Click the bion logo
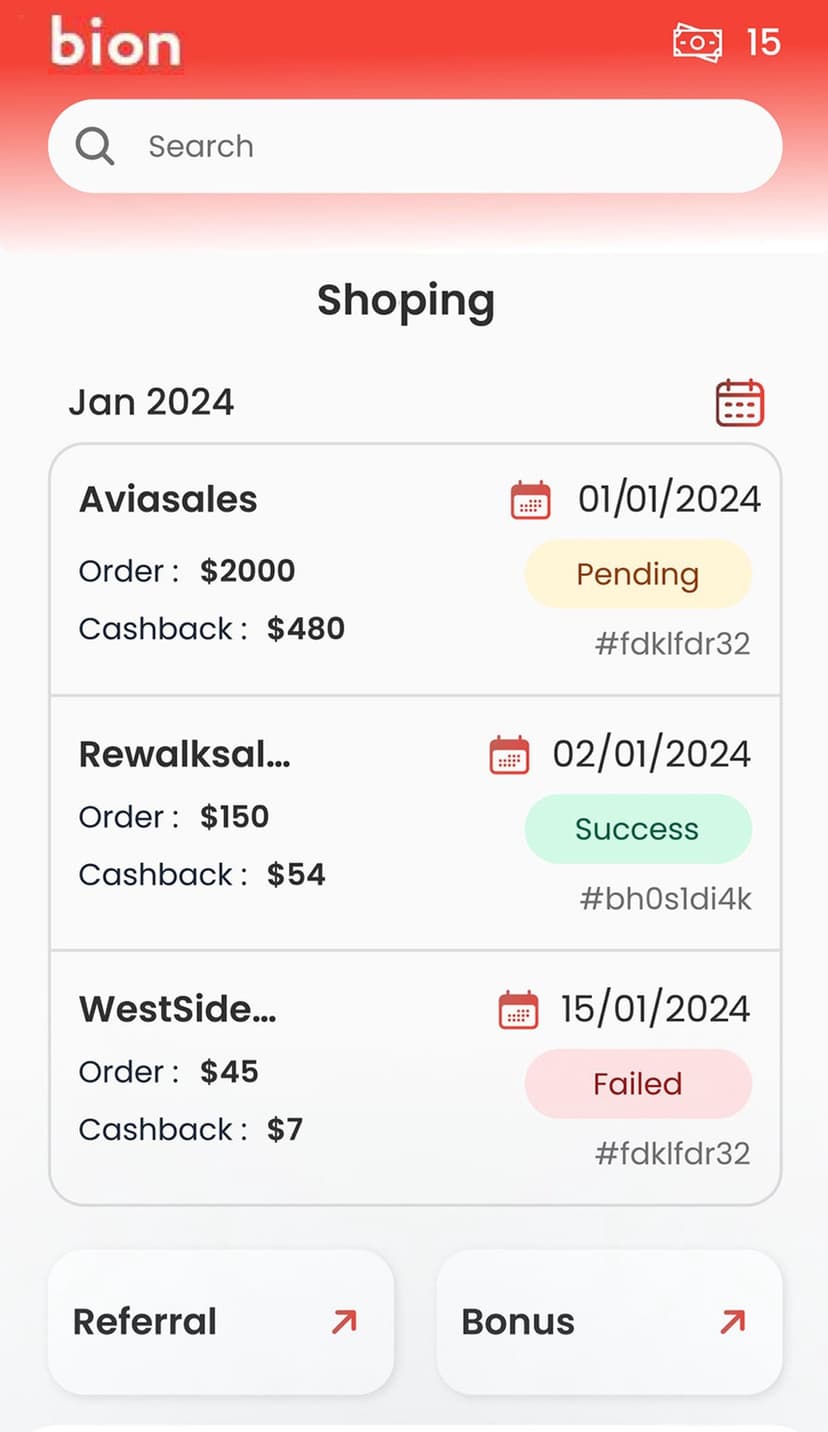This screenshot has height=1432, width=828. pyautogui.click(x=116, y=43)
